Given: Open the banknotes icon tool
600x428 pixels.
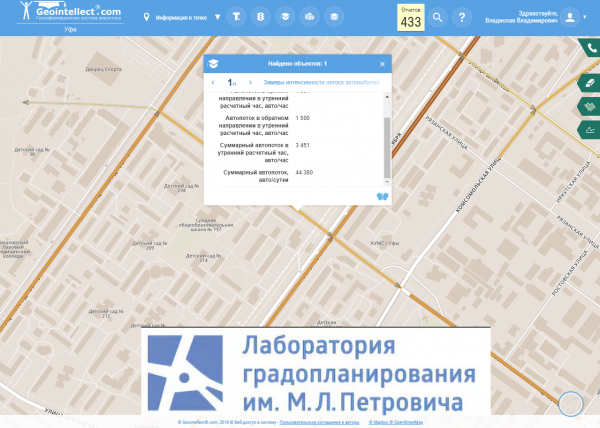Looking at the screenshot, I should tap(309, 17).
